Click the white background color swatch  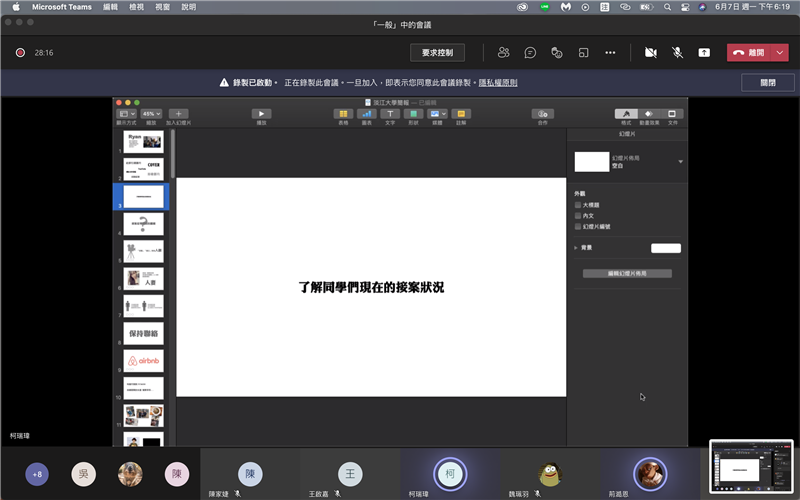pos(665,248)
